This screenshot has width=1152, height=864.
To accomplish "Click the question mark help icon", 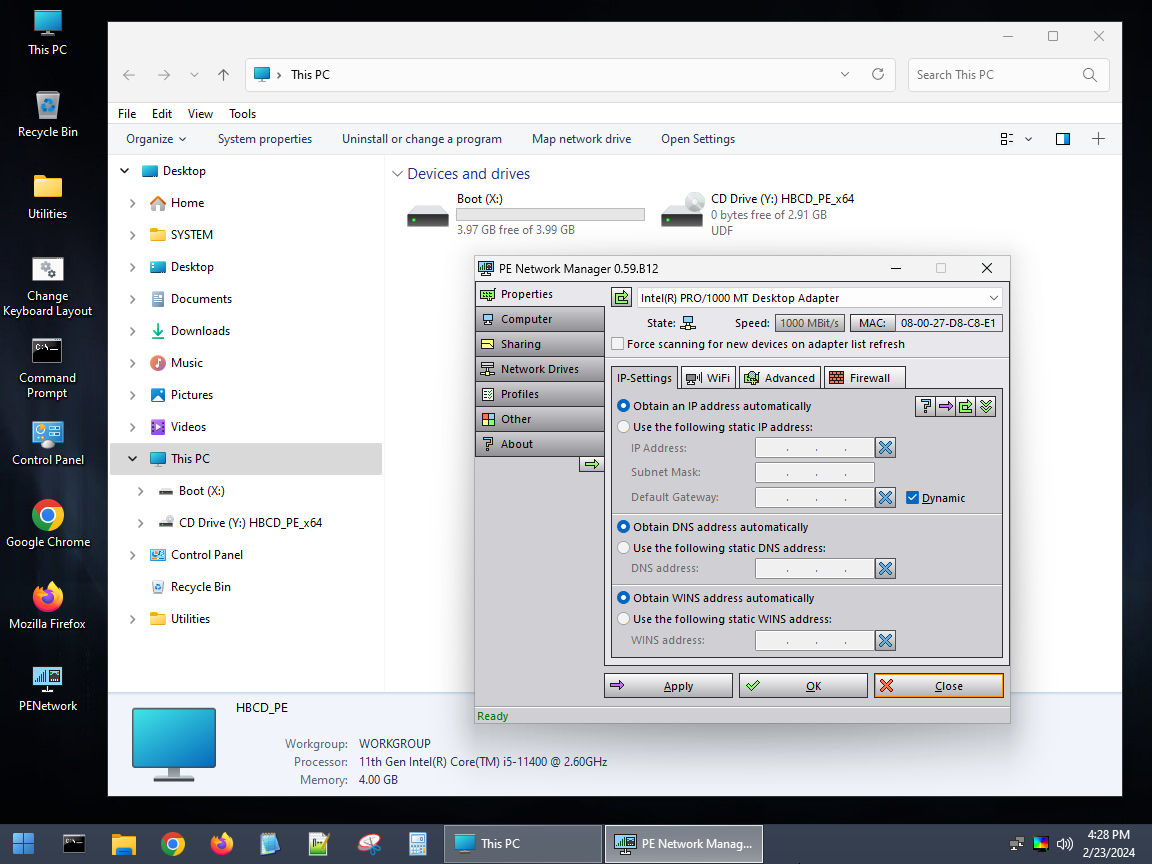I will tap(926, 406).
